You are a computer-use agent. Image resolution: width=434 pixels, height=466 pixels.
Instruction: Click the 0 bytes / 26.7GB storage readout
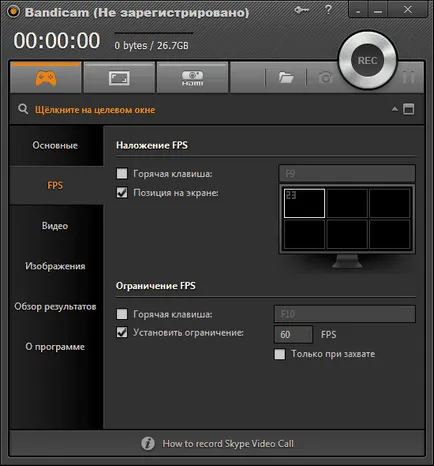point(151,46)
